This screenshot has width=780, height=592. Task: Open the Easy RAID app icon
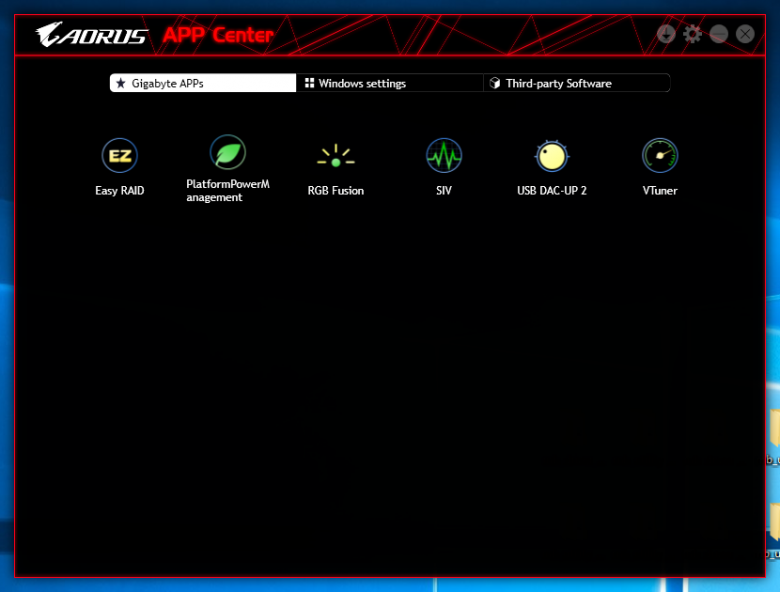pyautogui.click(x=119, y=156)
